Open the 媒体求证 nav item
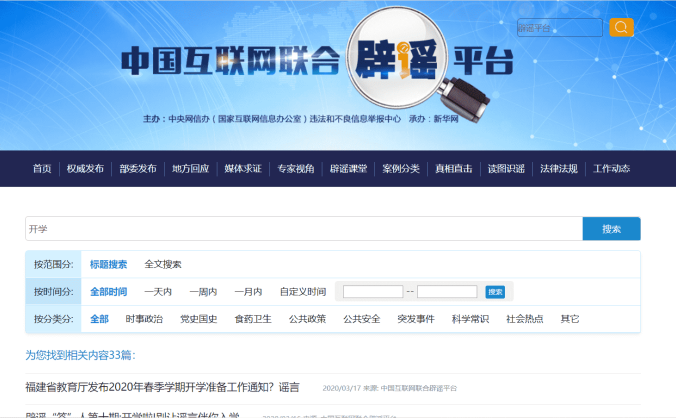Image resolution: width=676 pixels, height=418 pixels. 243,168
